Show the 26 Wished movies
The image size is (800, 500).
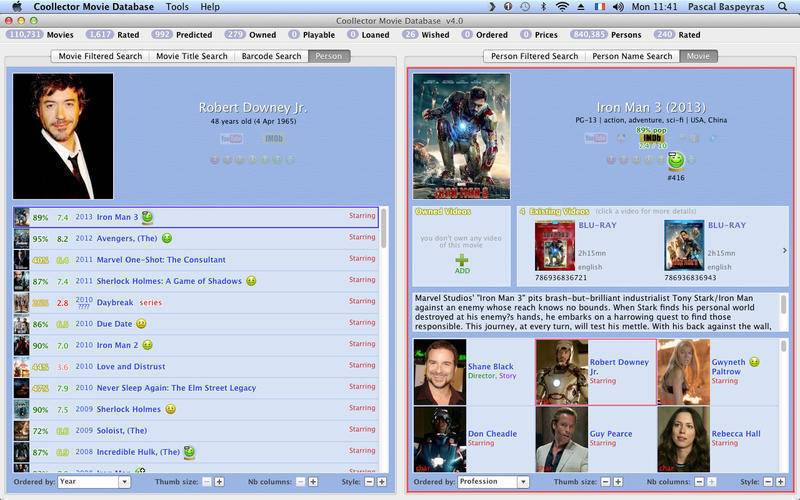(426, 35)
